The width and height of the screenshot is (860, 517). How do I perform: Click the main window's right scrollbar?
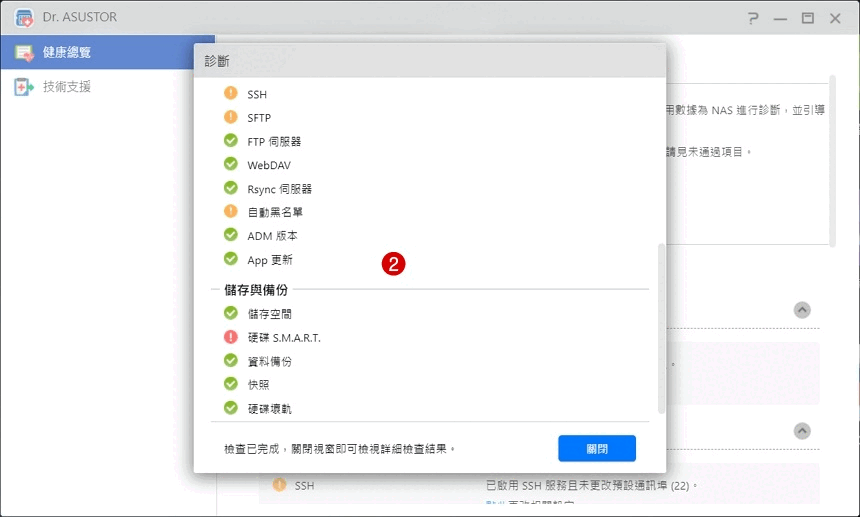[x=833, y=161]
